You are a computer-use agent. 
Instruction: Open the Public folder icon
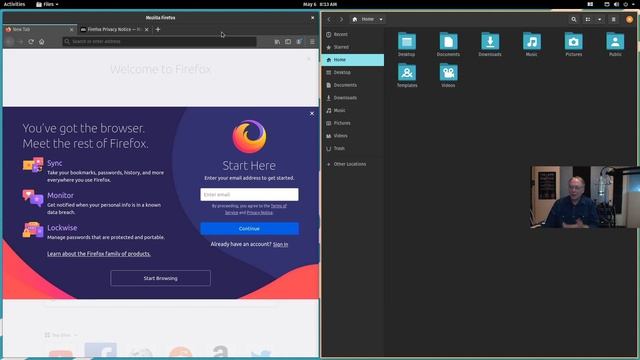615,41
